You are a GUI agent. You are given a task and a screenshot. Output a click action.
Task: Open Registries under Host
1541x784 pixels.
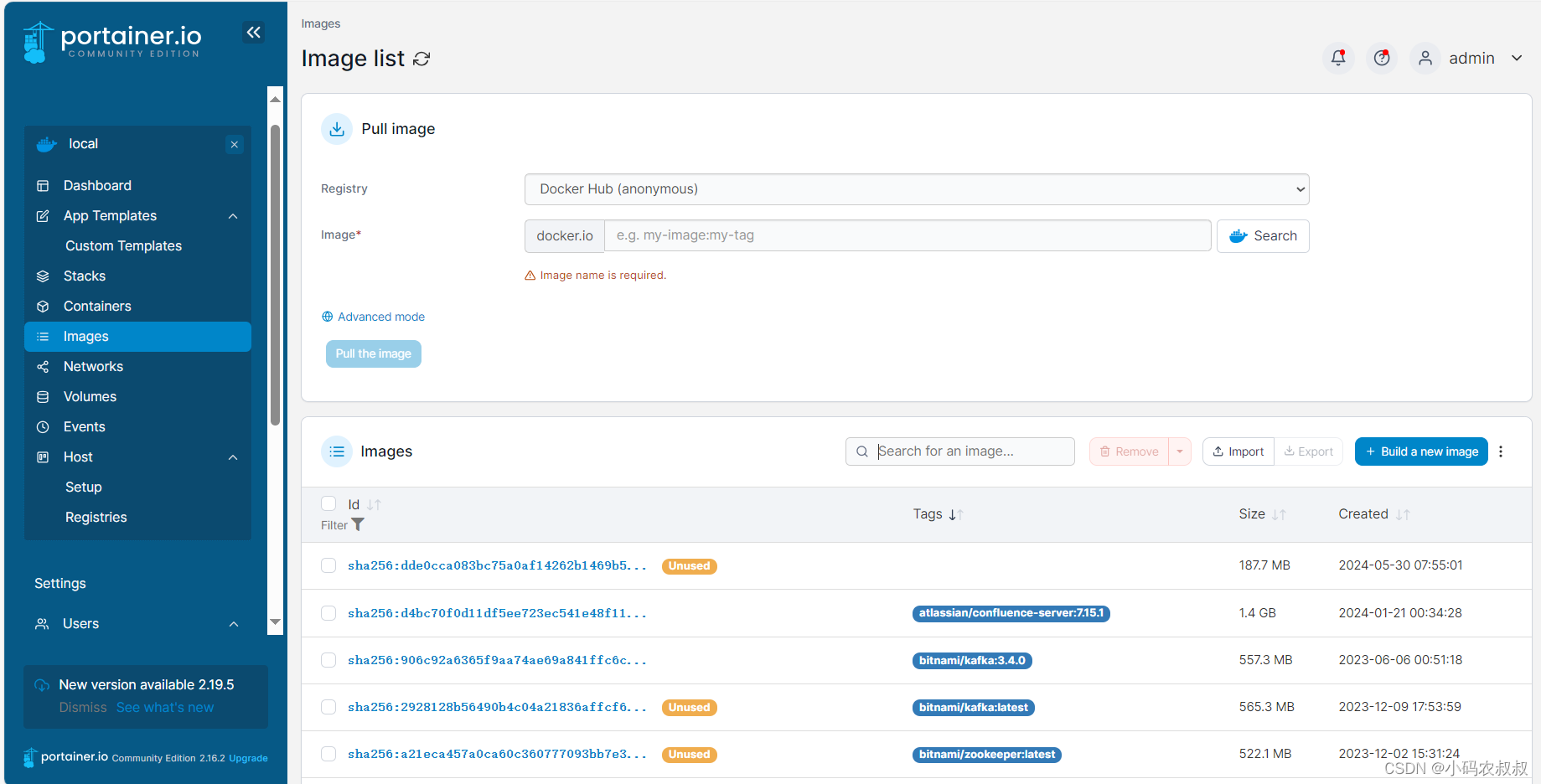pyautogui.click(x=96, y=518)
